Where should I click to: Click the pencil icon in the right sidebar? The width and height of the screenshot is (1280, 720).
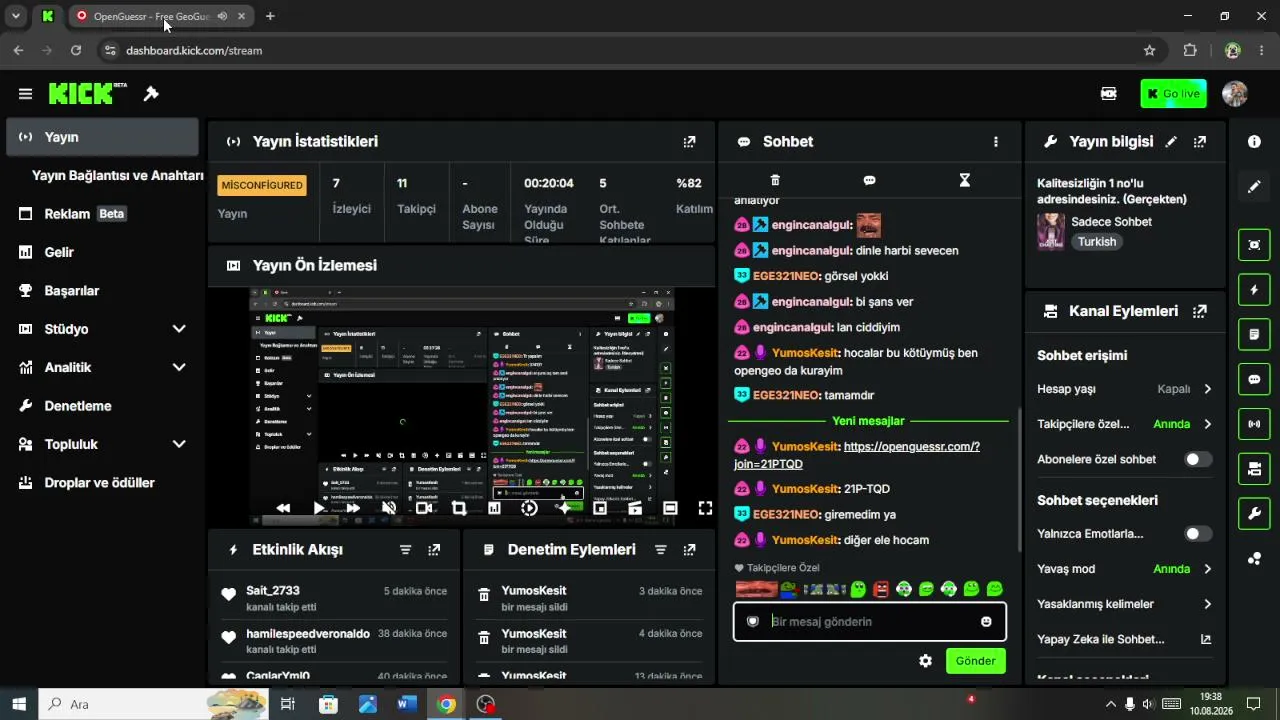[1254, 187]
